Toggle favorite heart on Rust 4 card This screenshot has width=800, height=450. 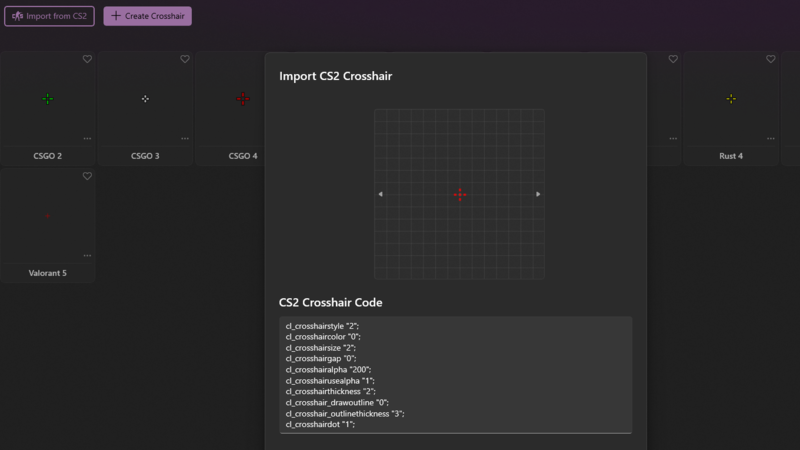(x=770, y=59)
